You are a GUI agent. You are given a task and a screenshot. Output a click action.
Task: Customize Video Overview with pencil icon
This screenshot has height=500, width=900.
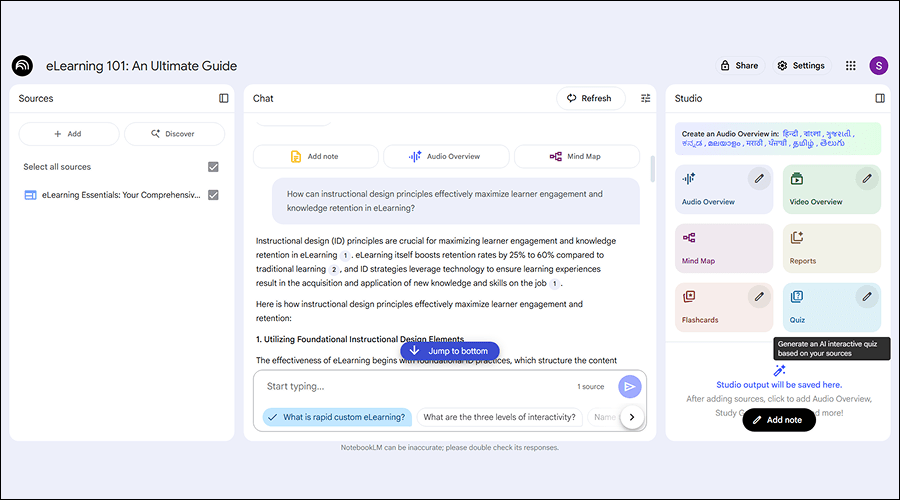tap(867, 179)
